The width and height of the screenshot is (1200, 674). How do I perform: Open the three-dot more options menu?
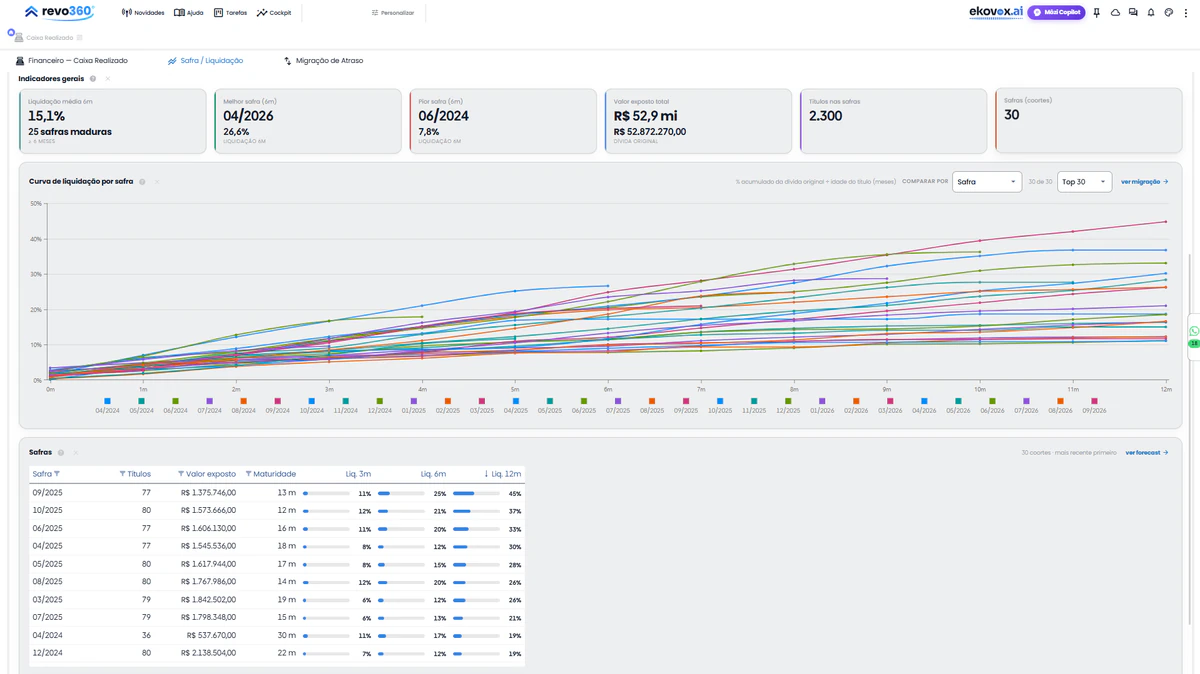pos(1186,13)
